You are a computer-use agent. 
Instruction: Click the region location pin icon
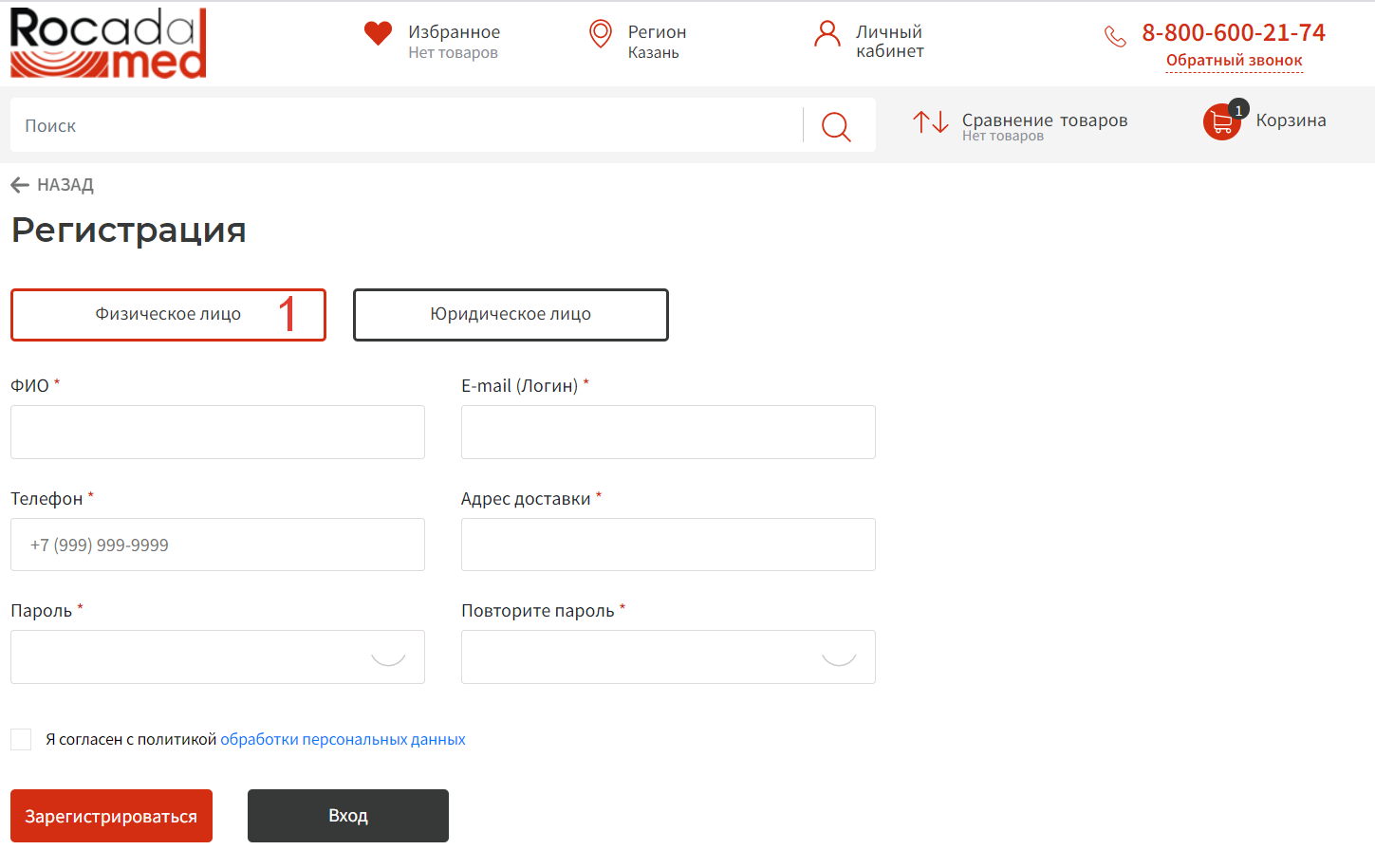click(601, 34)
